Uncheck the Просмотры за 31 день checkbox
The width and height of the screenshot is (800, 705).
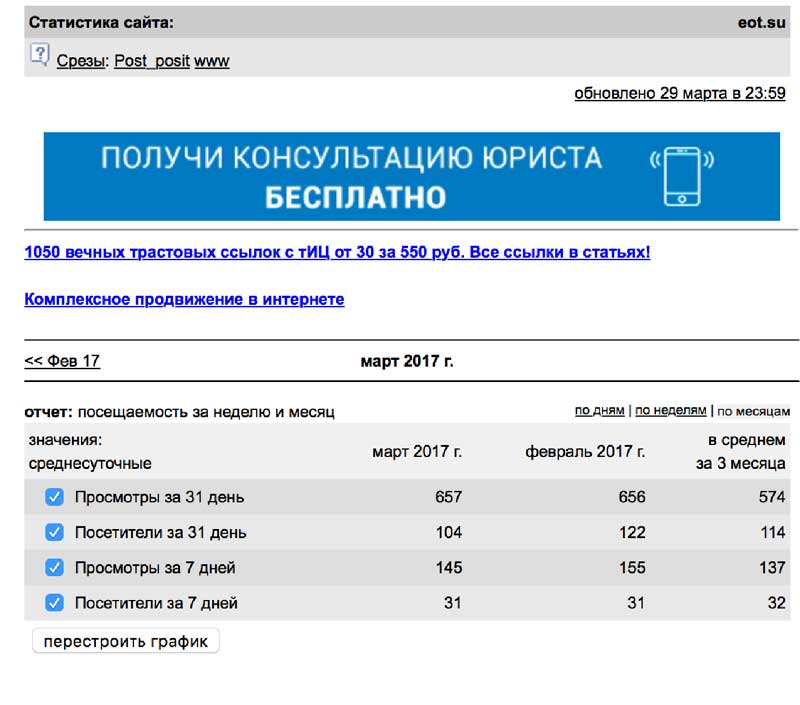(x=55, y=497)
